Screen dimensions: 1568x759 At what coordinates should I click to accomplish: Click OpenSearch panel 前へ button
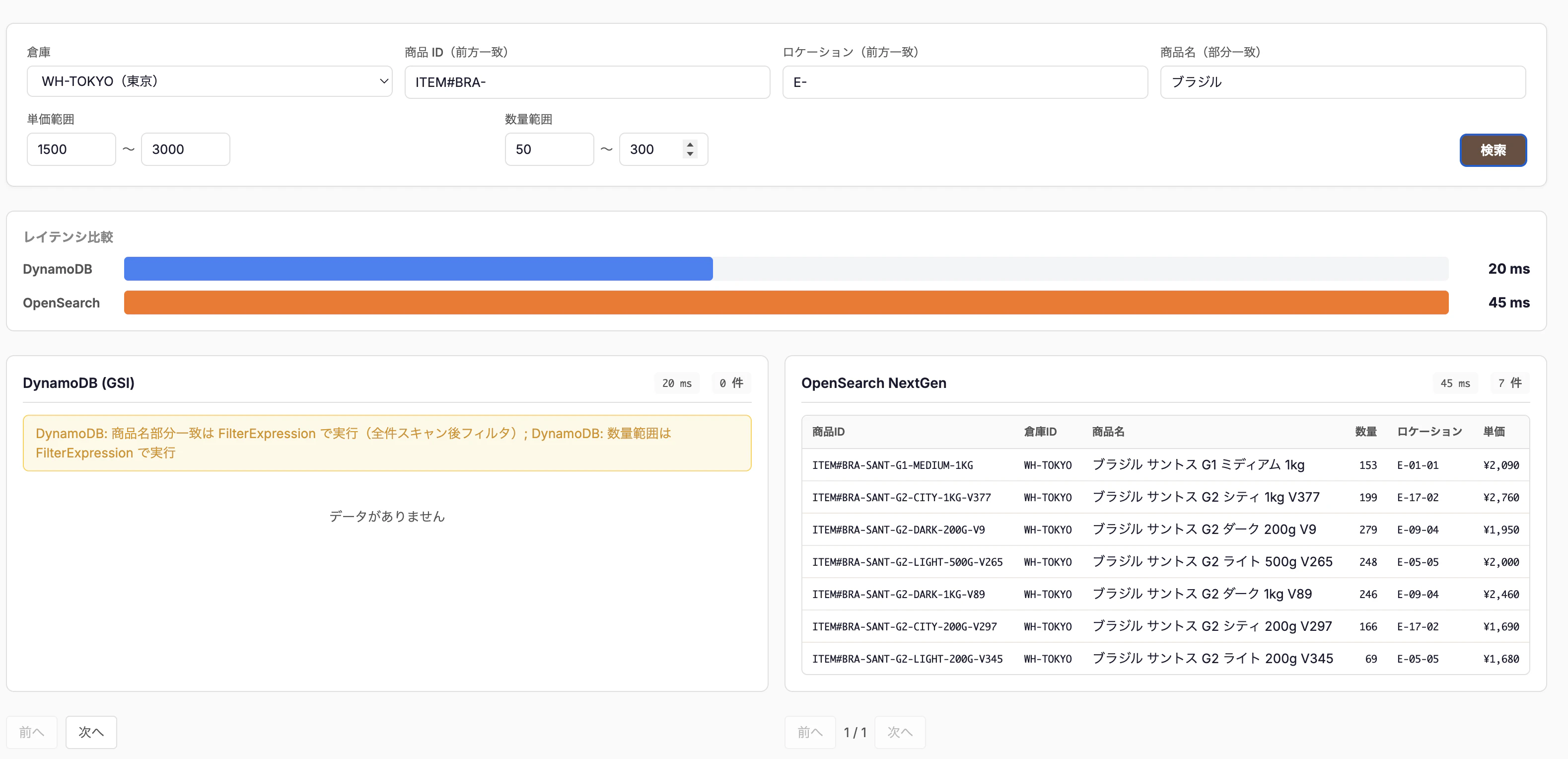tap(810, 732)
